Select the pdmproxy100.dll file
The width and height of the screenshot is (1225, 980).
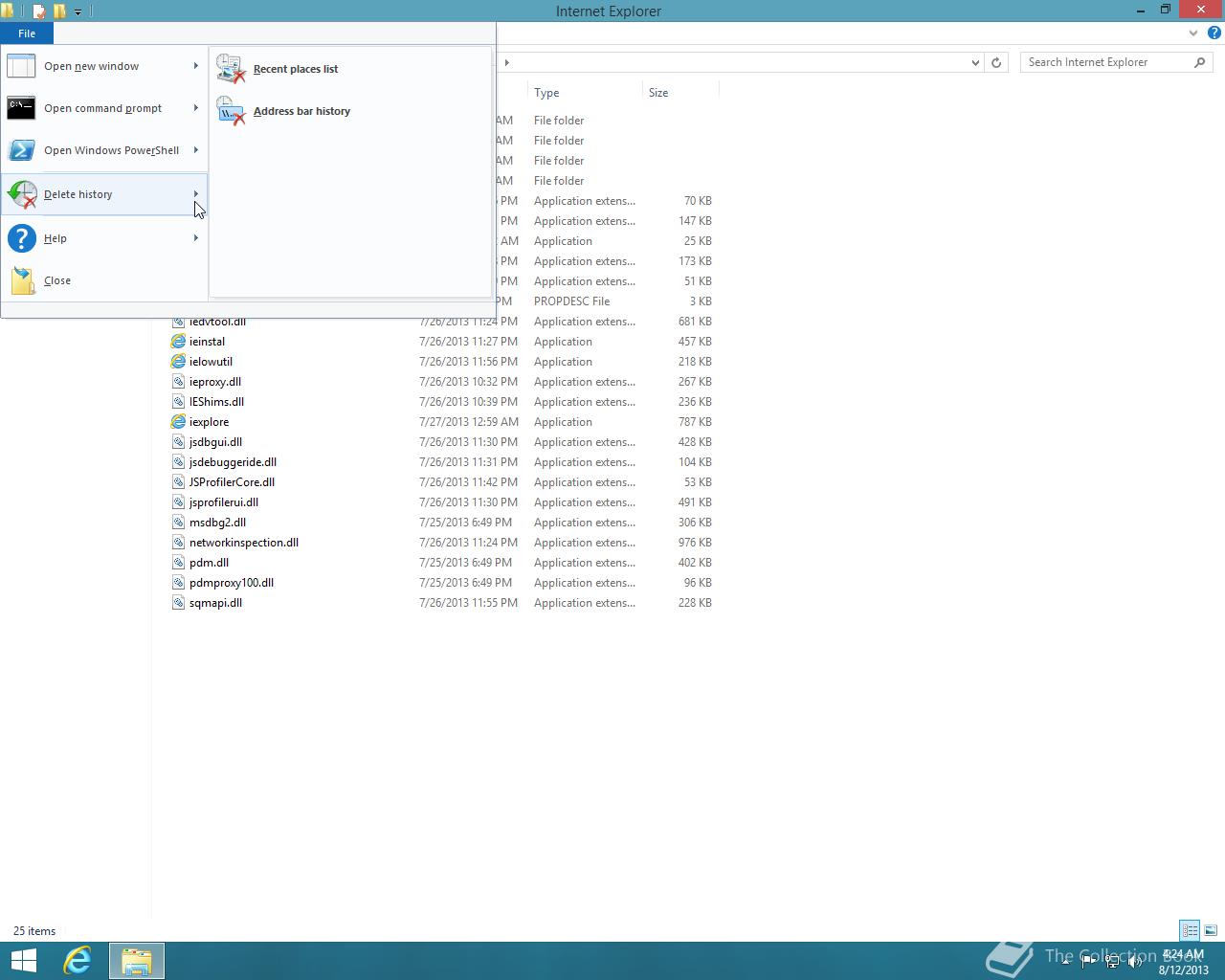click(232, 583)
